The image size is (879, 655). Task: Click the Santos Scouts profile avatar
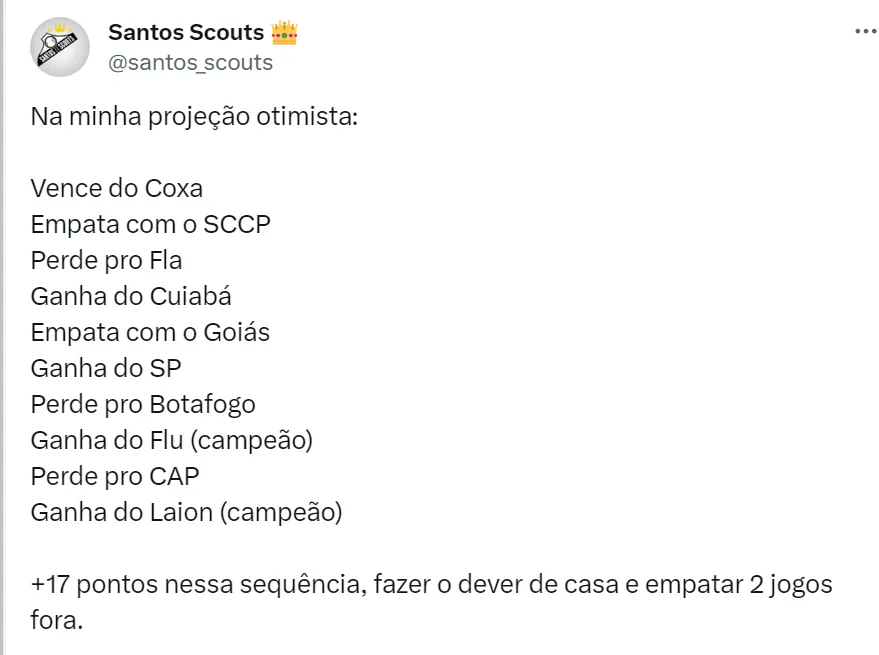(x=61, y=48)
